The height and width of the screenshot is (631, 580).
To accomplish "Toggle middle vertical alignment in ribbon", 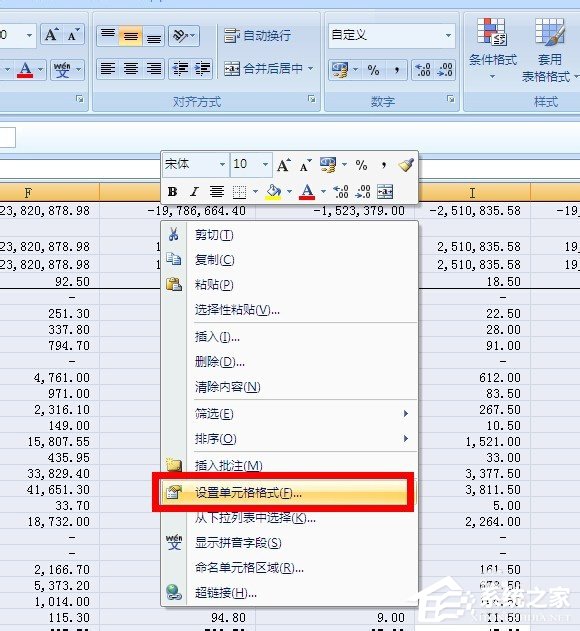I will pos(130,35).
